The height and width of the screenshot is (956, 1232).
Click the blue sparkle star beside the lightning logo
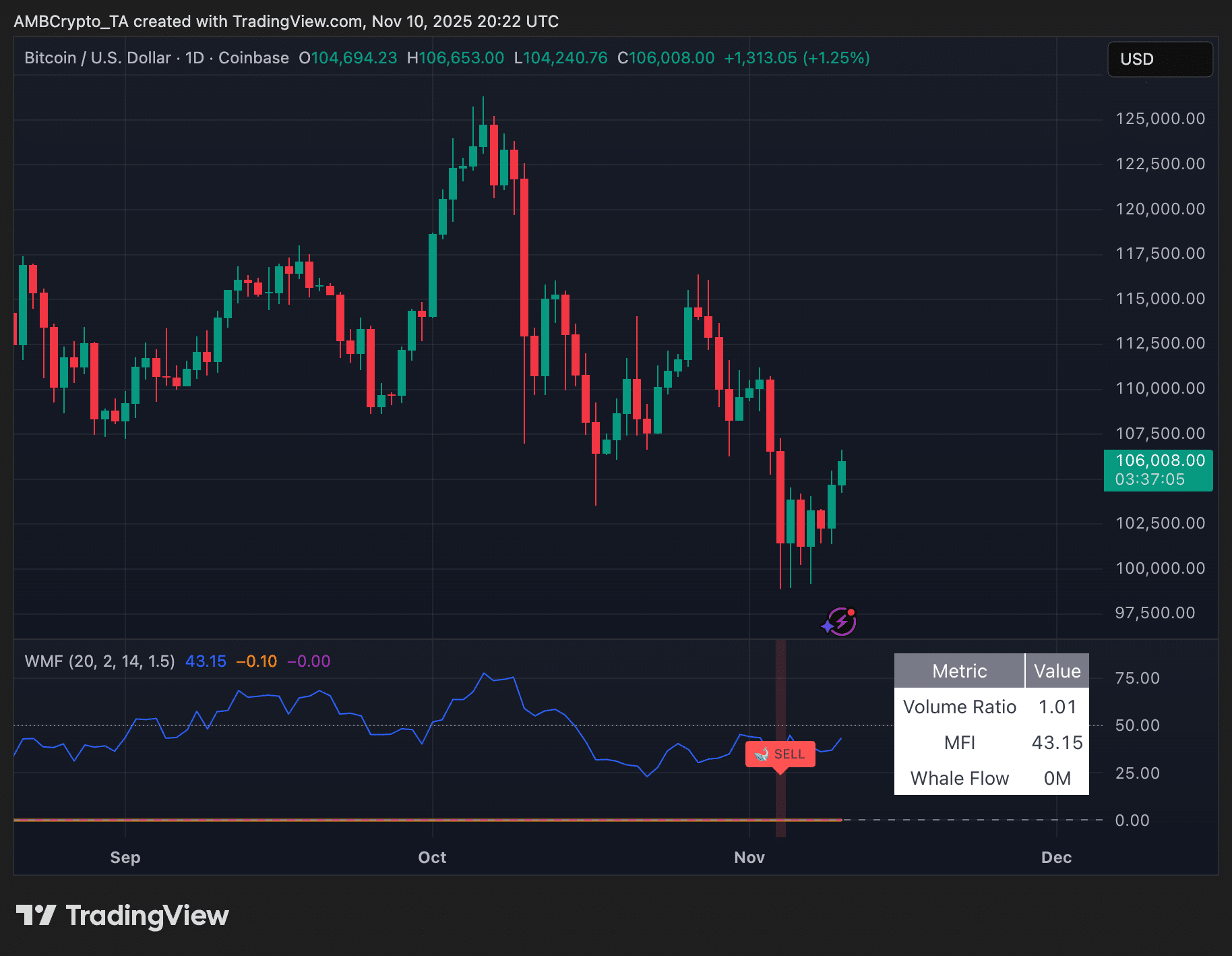pyautogui.click(x=826, y=625)
